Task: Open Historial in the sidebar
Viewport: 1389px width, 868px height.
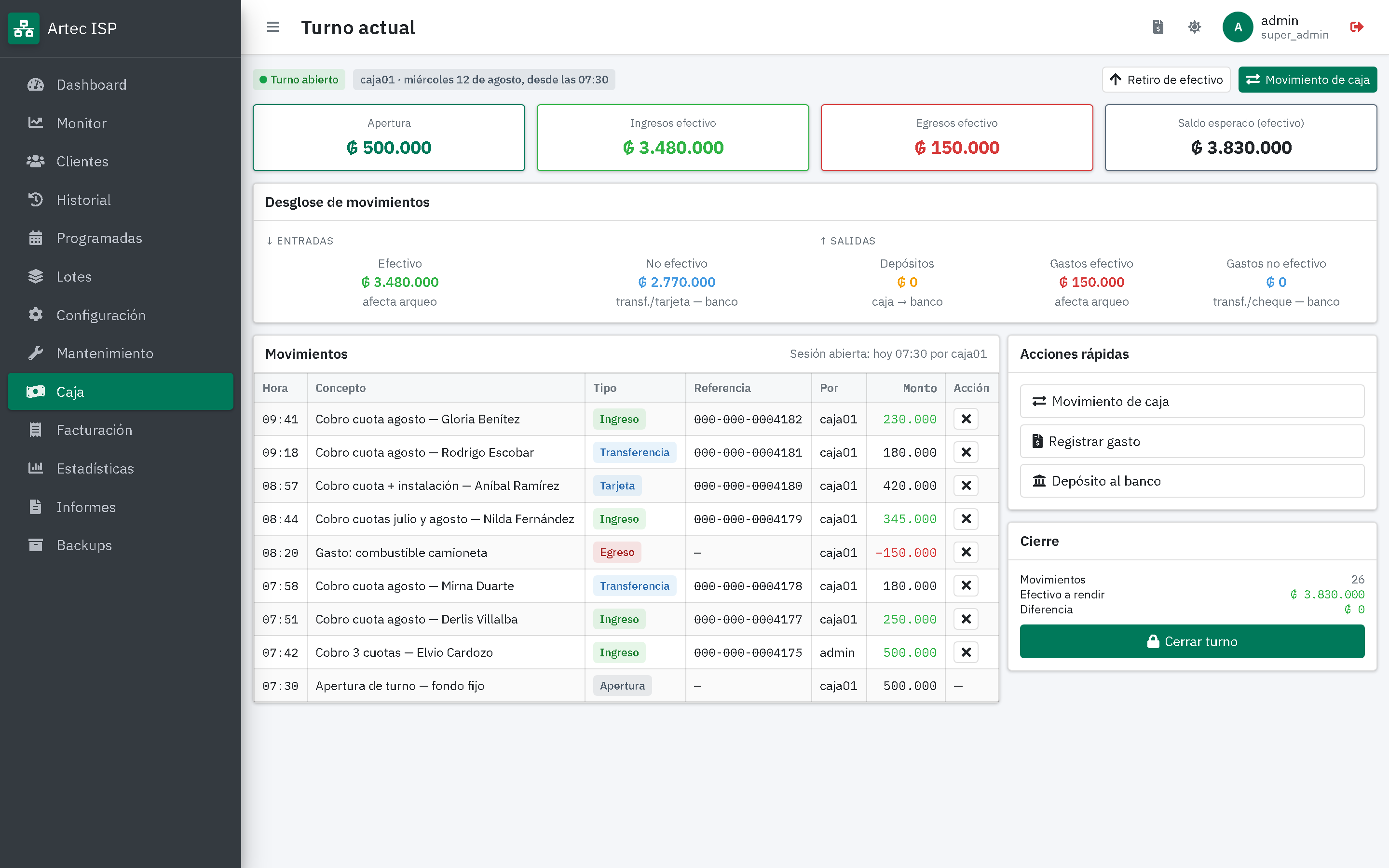Action: 121,200
